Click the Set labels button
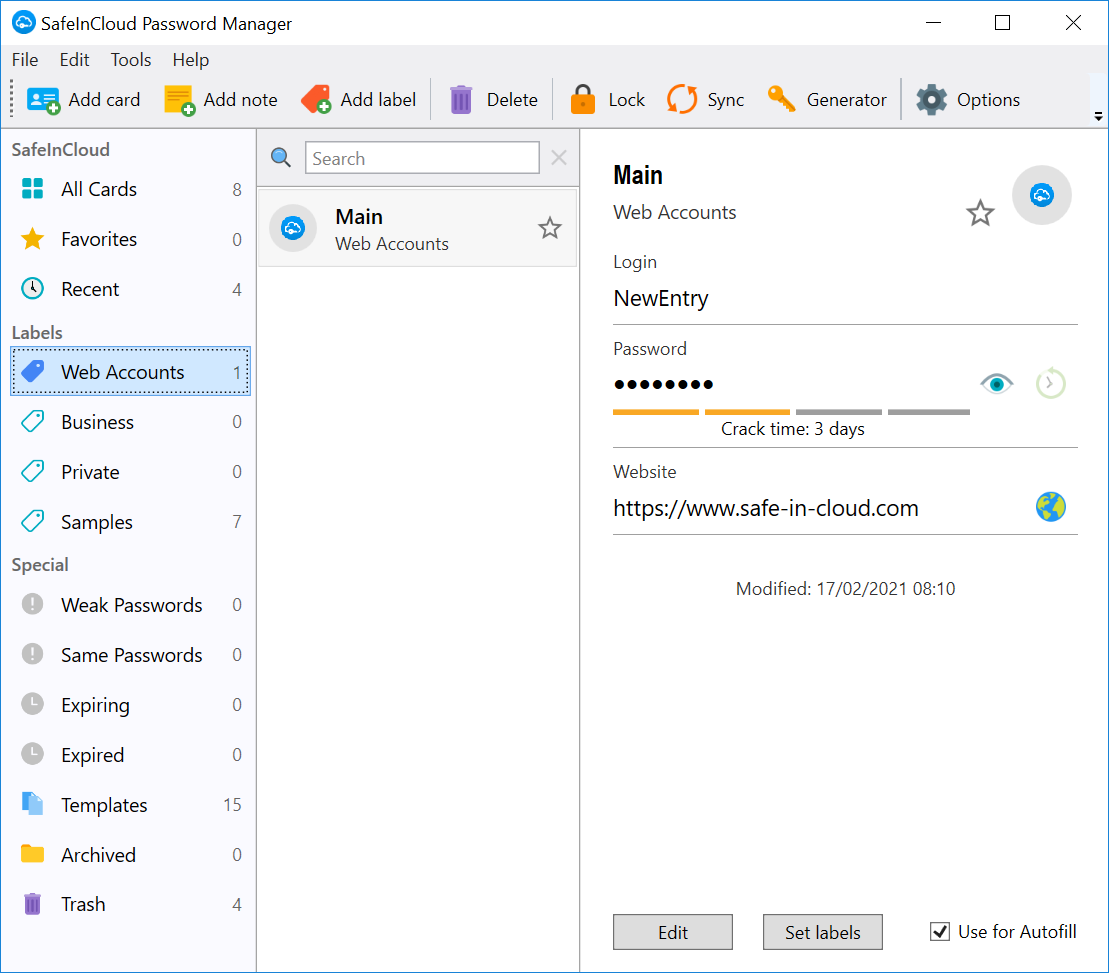The height and width of the screenshot is (973, 1109). click(823, 932)
